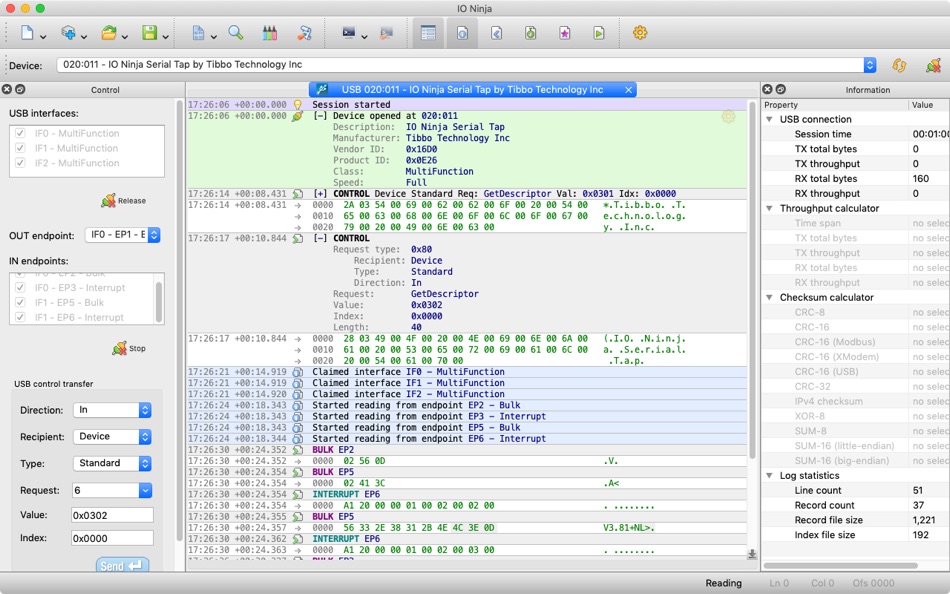Click the add plugin layer icon
The image size is (950, 594).
pyautogui.click(x=68, y=33)
